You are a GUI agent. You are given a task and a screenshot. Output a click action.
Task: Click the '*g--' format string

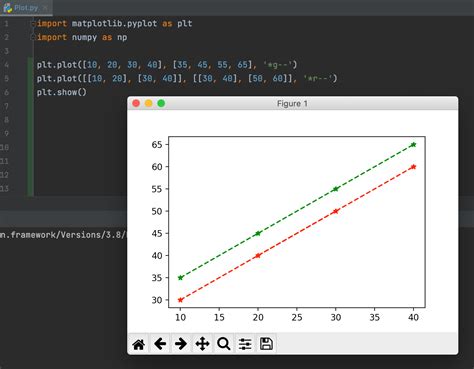pos(278,65)
